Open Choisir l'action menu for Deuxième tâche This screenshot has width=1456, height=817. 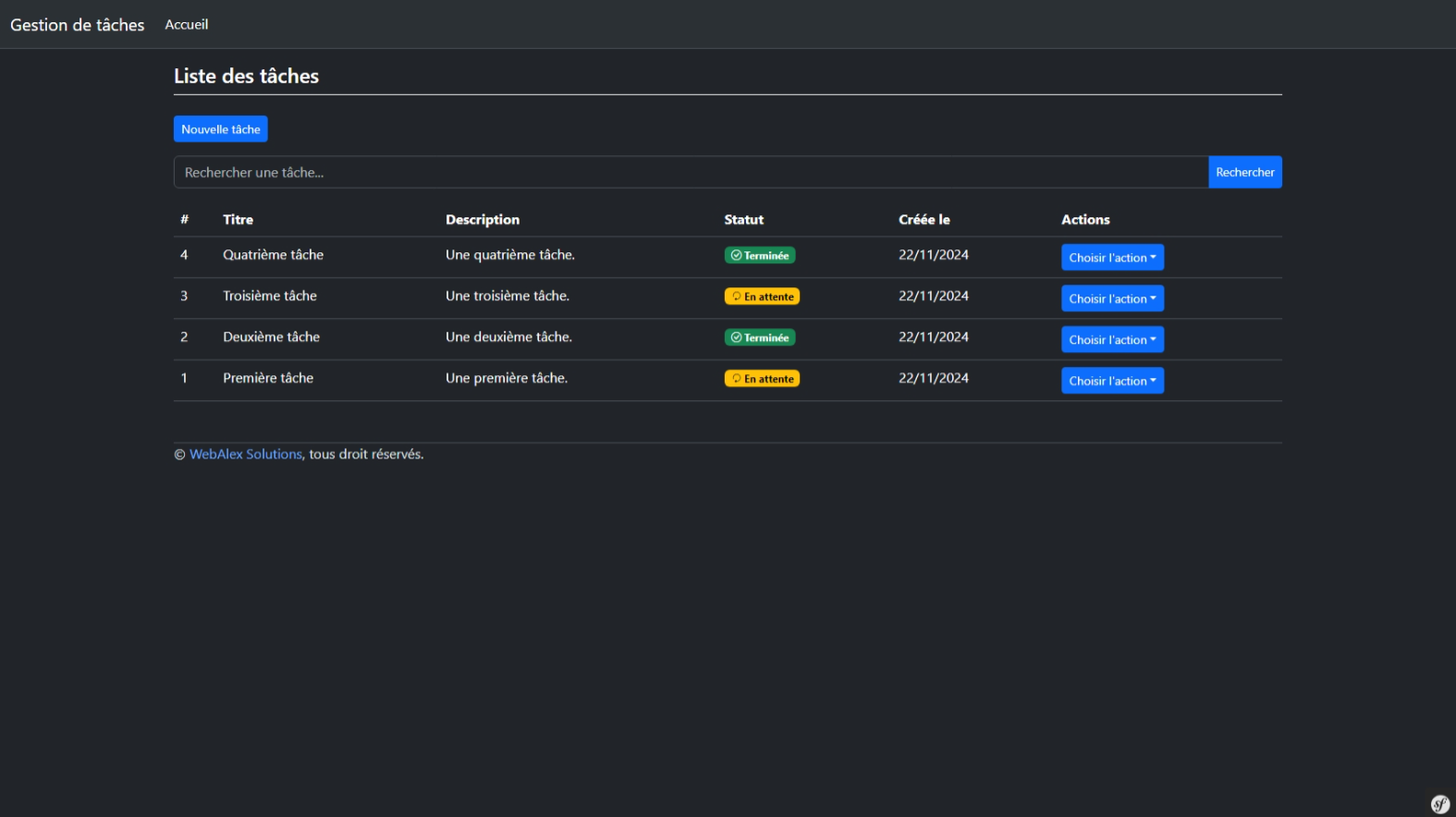coord(1111,340)
